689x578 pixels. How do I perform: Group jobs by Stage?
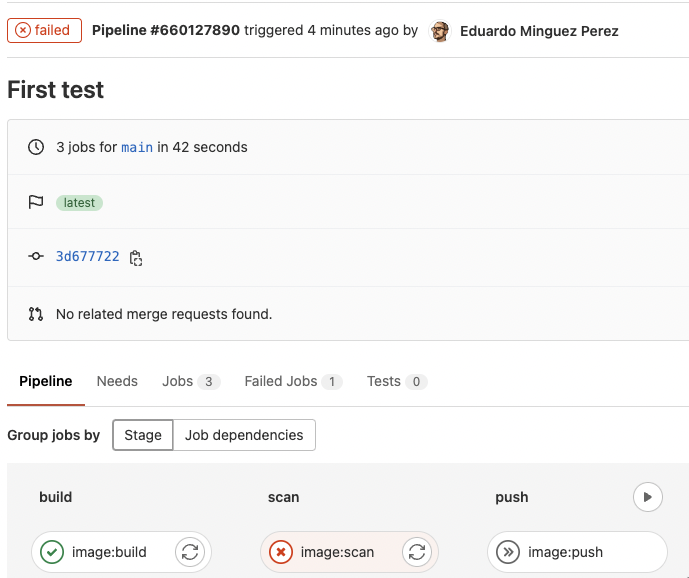[143, 435]
